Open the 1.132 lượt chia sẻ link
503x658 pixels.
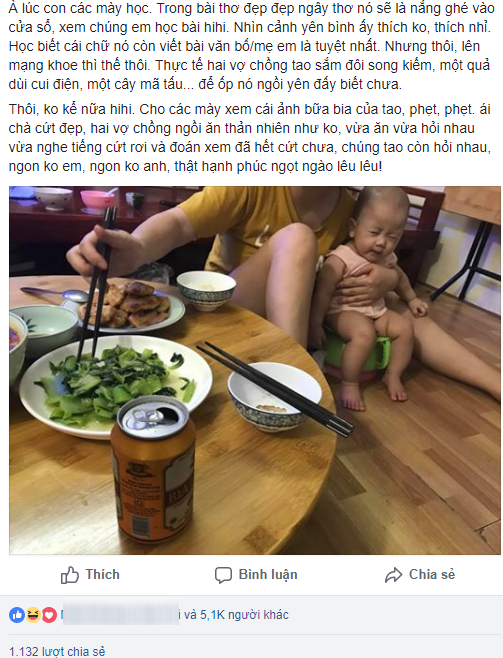pos(57,651)
